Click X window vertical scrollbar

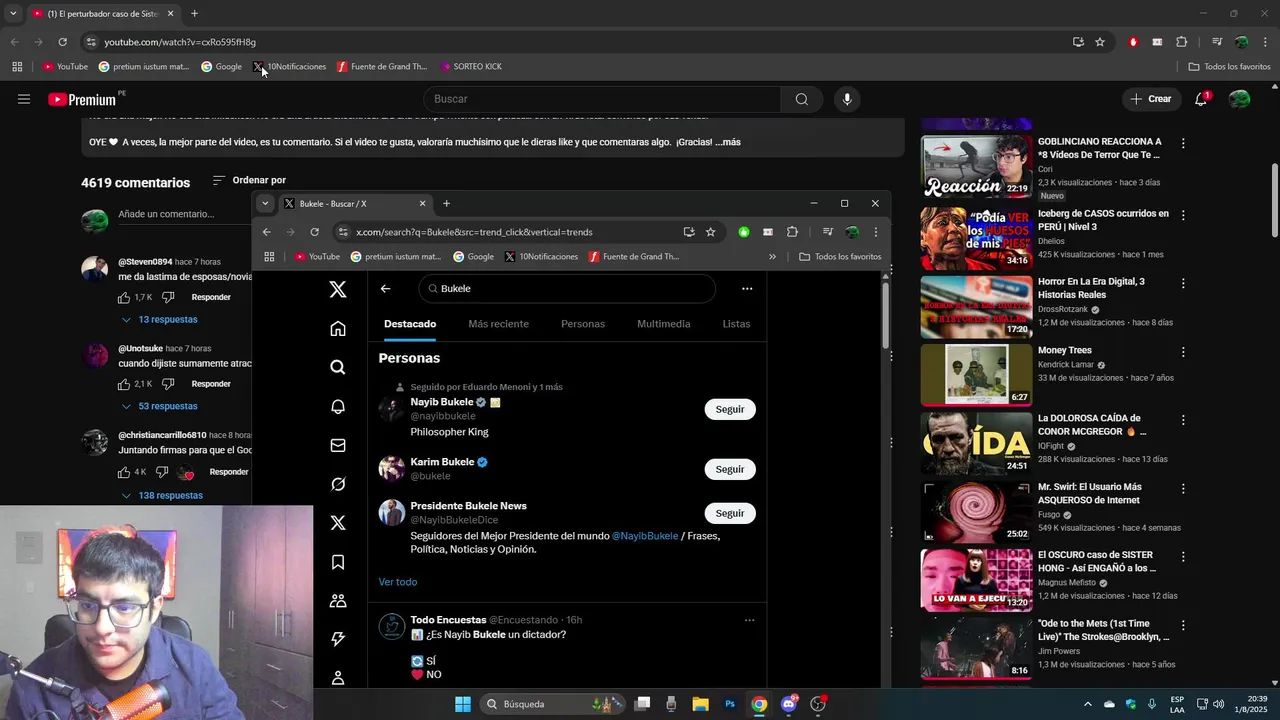click(886, 318)
